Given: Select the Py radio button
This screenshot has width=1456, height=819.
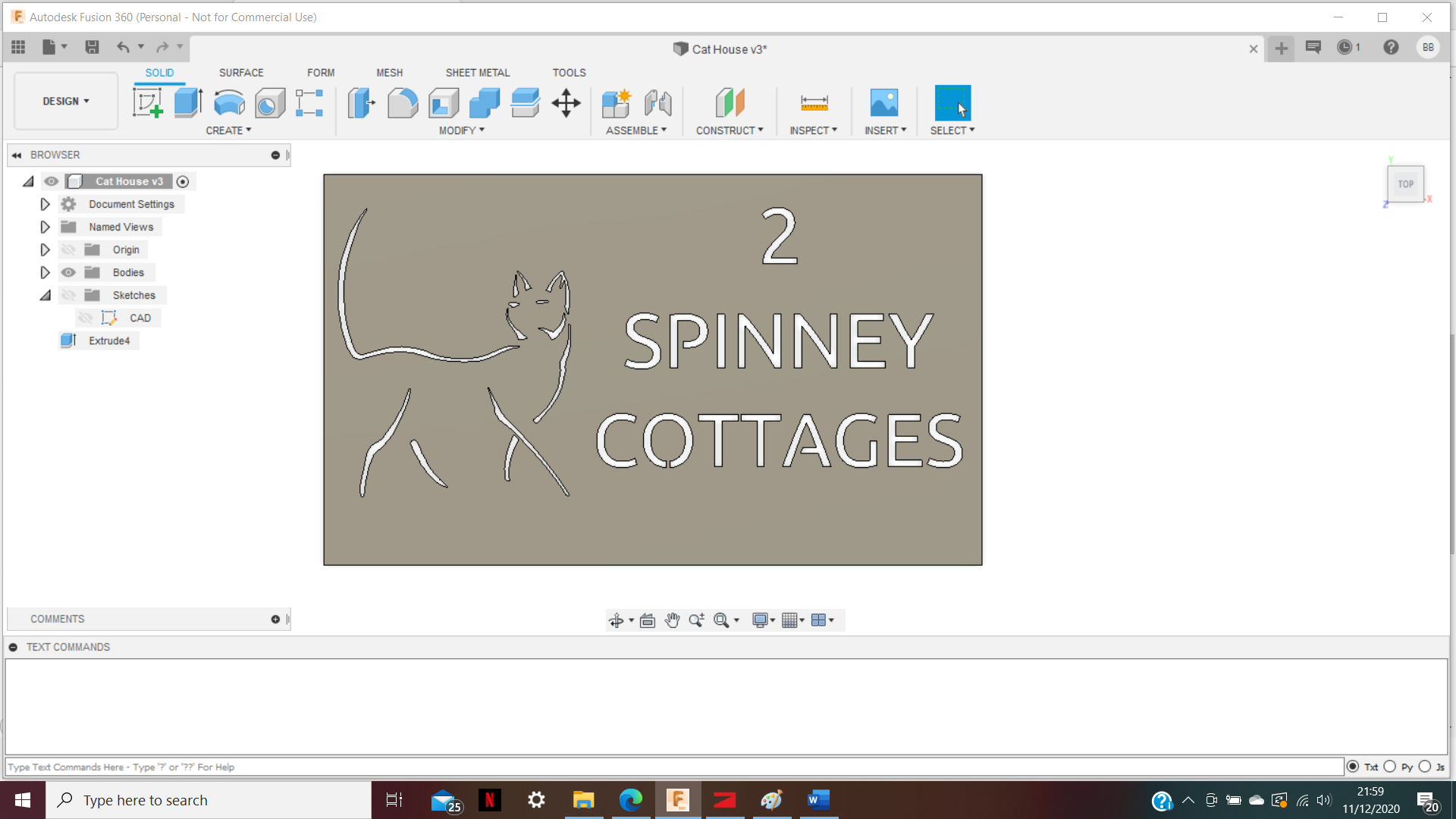Looking at the screenshot, I should (1389, 767).
